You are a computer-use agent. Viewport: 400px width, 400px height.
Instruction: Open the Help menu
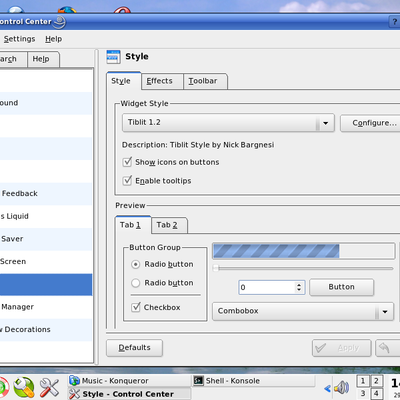click(x=54, y=39)
